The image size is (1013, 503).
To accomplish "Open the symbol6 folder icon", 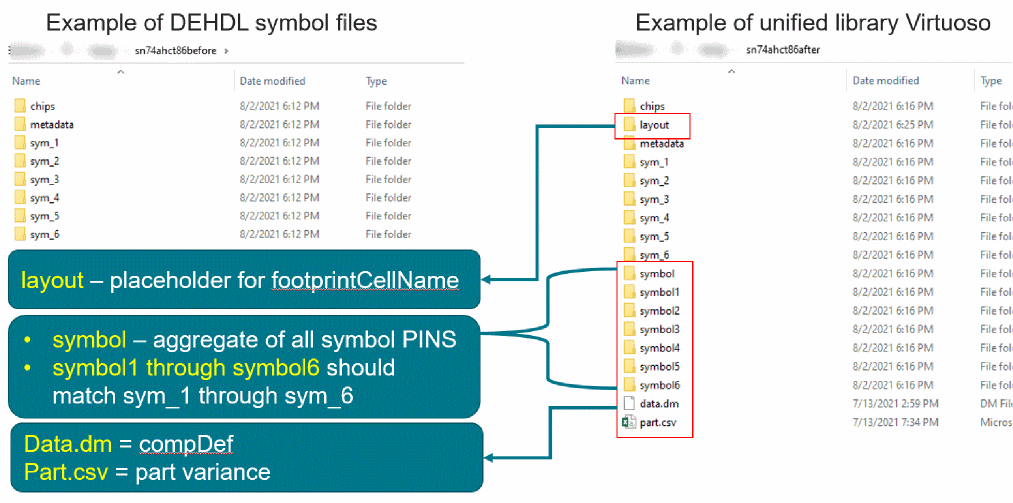I will [x=629, y=385].
